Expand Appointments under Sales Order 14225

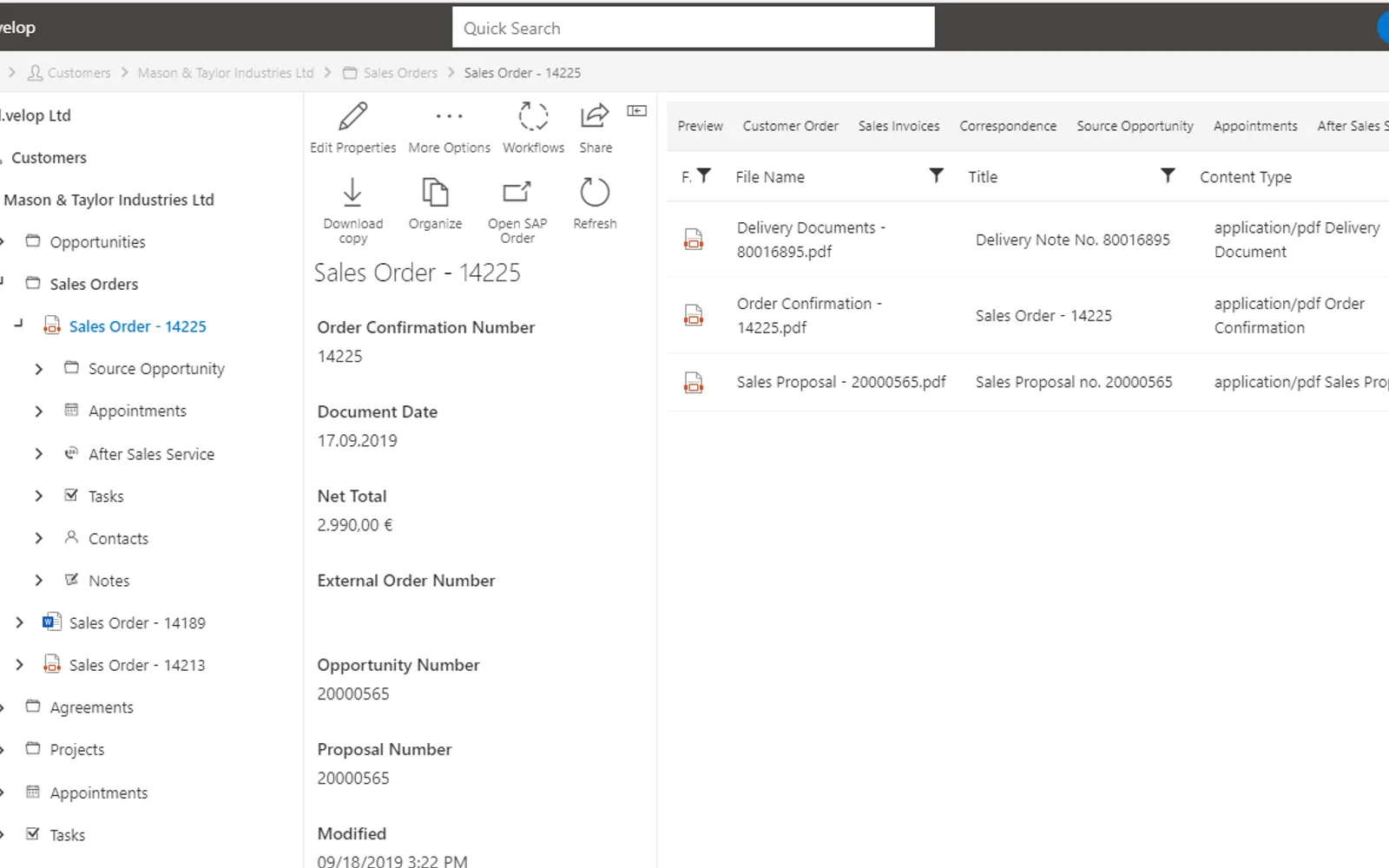[x=38, y=411]
